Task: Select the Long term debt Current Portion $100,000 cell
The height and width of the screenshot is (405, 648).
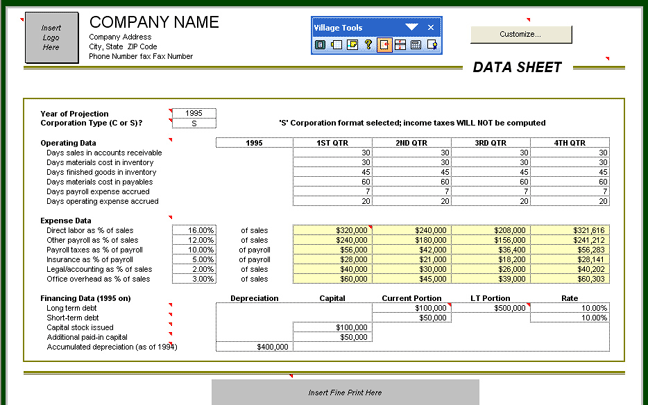Action: pos(409,308)
